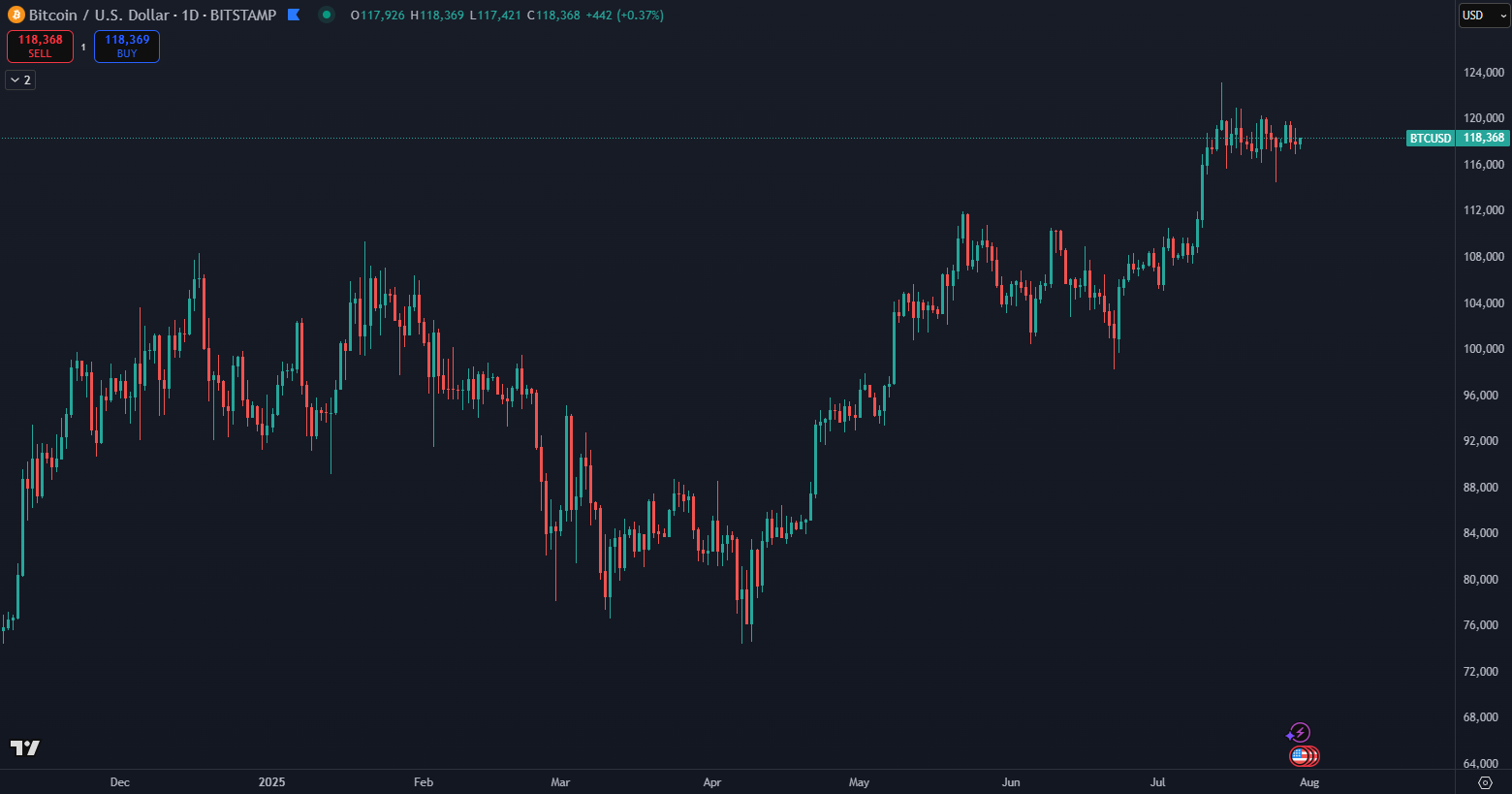1512x794 pixels.
Task: Click the close value C118,368 in the legend
Action: [553, 16]
